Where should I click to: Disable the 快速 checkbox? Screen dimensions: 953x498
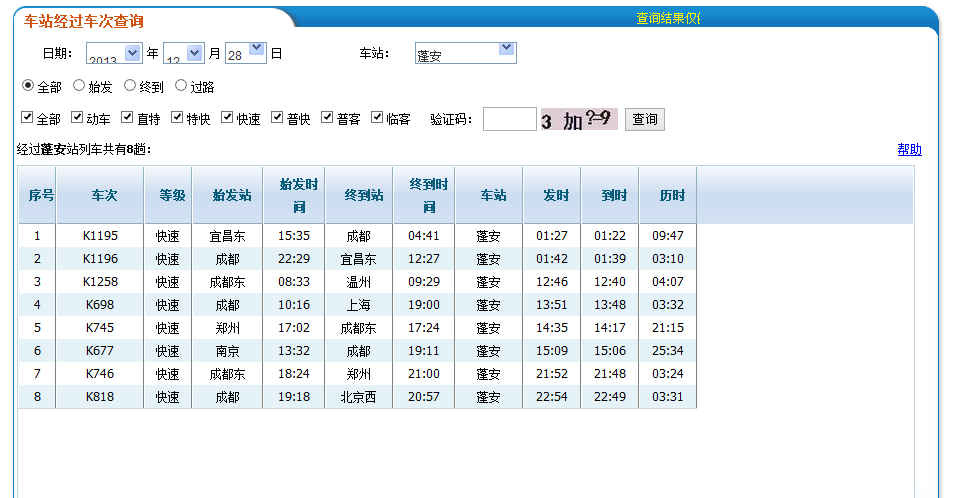[228, 118]
